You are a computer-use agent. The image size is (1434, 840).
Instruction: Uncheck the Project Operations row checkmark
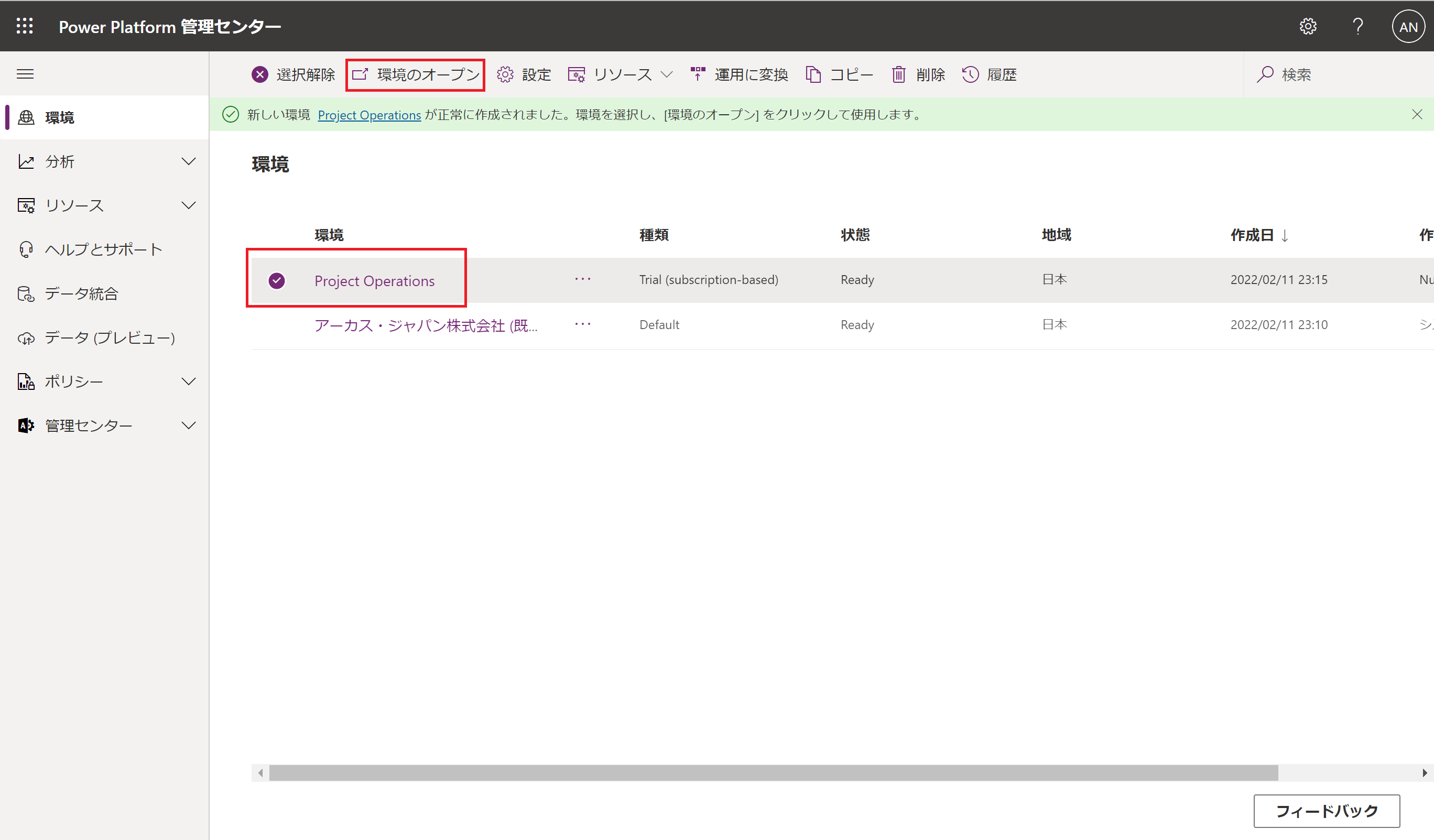277,280
